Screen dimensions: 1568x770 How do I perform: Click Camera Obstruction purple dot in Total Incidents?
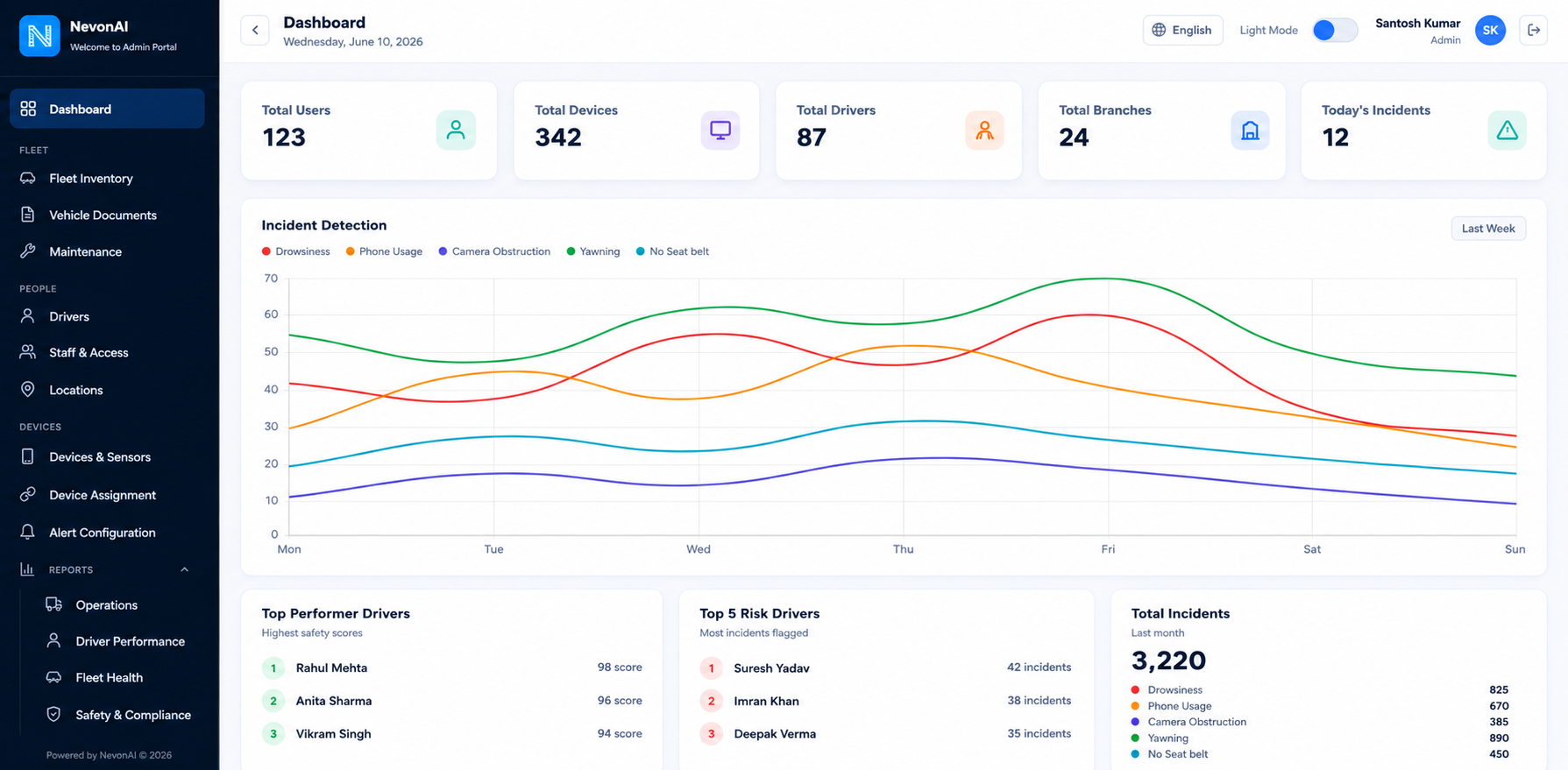coord(1135,722)
